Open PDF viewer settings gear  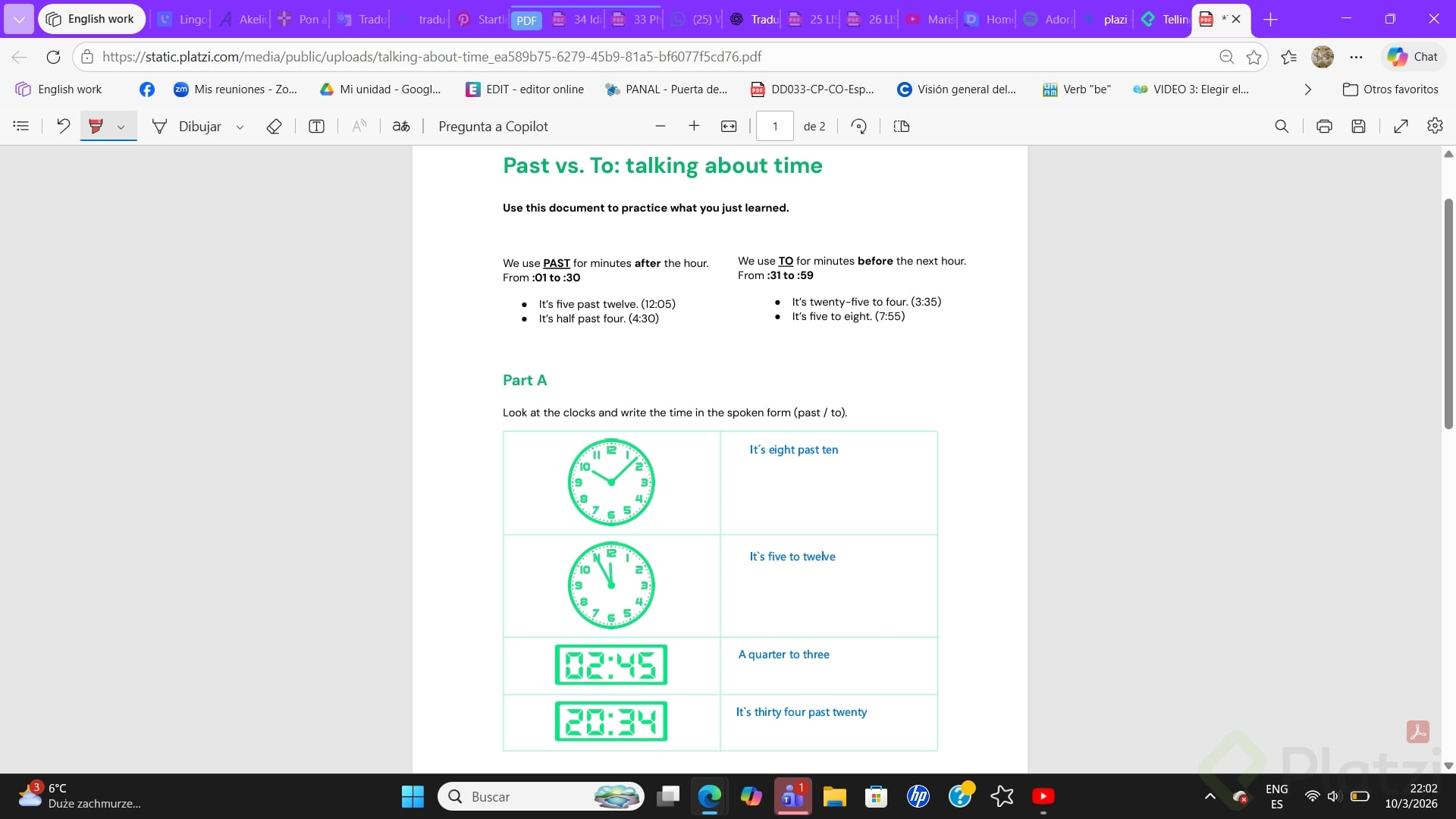[1435, 126]
